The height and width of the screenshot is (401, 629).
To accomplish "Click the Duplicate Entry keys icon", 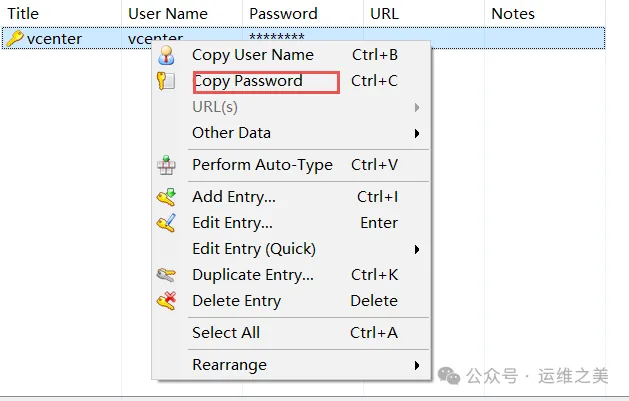I will click(x=167, y=275).
